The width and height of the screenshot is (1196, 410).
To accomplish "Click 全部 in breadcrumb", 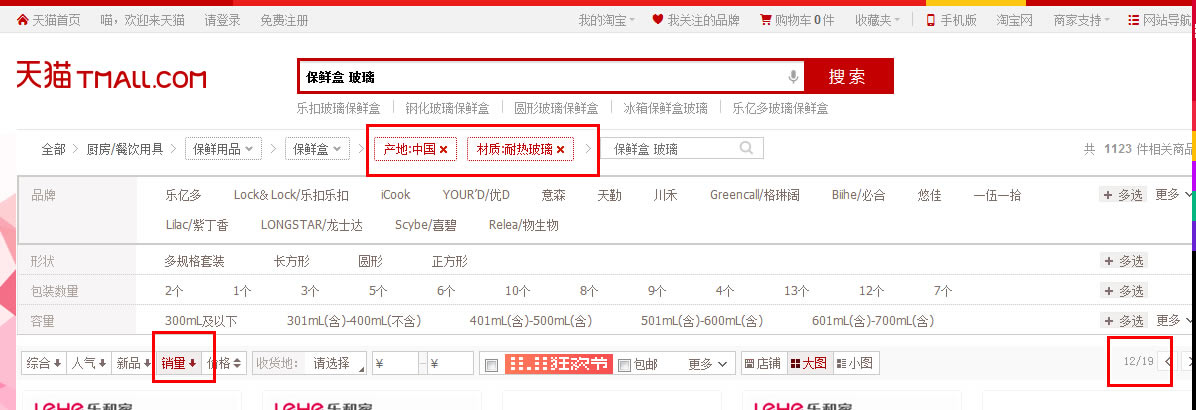I will (53, 149).
